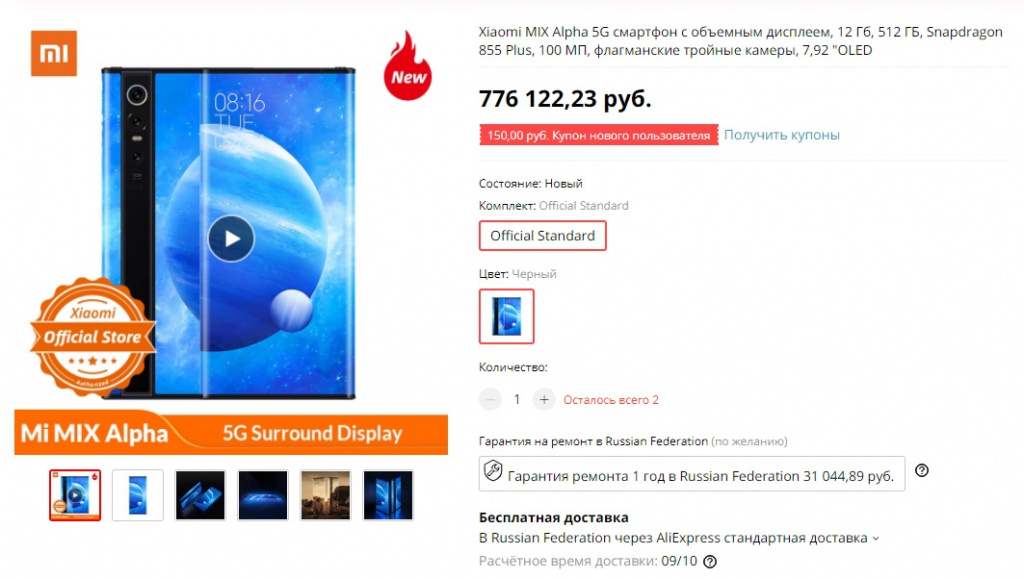This screenshot has height=579, width=1024.
Task: Toggle 1-year repair warranty option
Action: click(x=692, y=475)
